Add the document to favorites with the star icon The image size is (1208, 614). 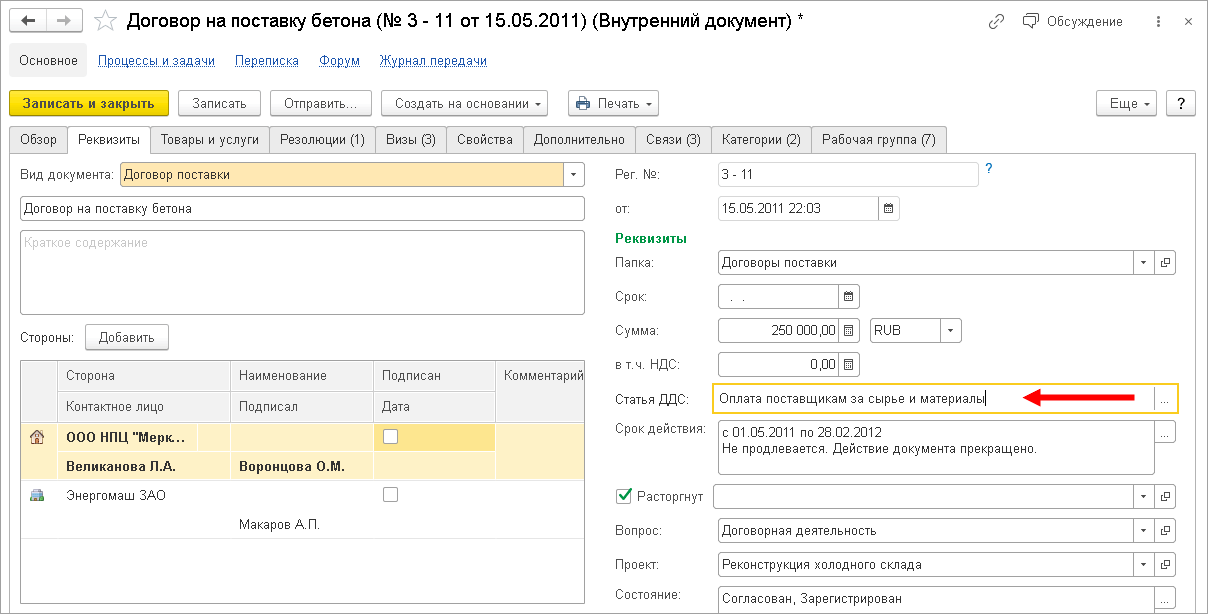pos(105,21)
